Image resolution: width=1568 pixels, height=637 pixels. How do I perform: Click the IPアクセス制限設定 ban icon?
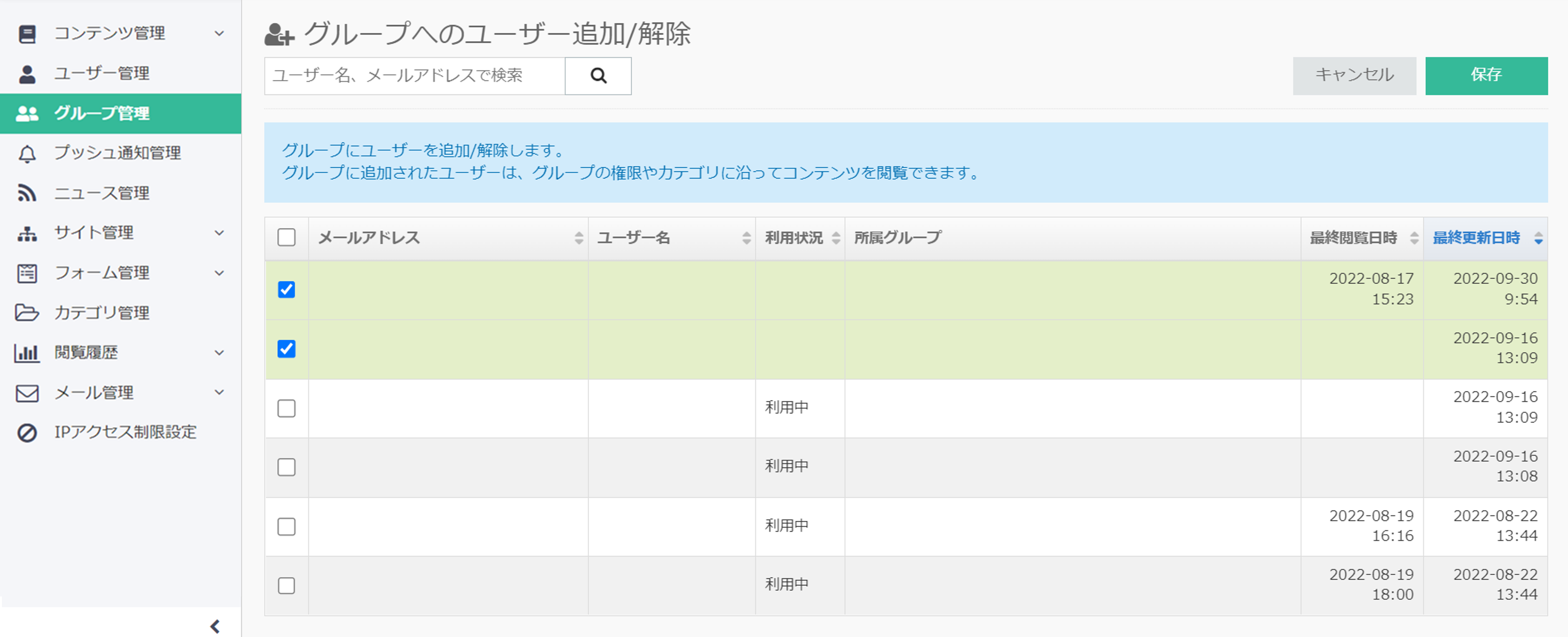(x=27, y=433)
